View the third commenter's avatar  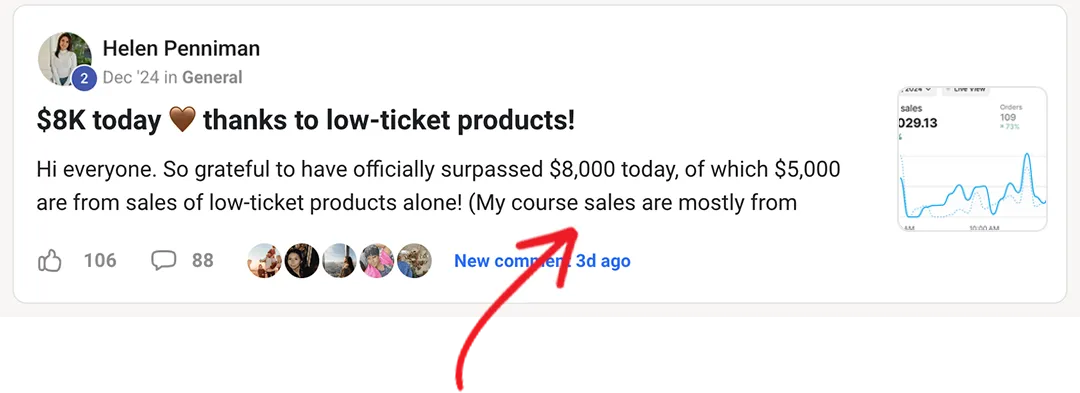tap(340, 261)
